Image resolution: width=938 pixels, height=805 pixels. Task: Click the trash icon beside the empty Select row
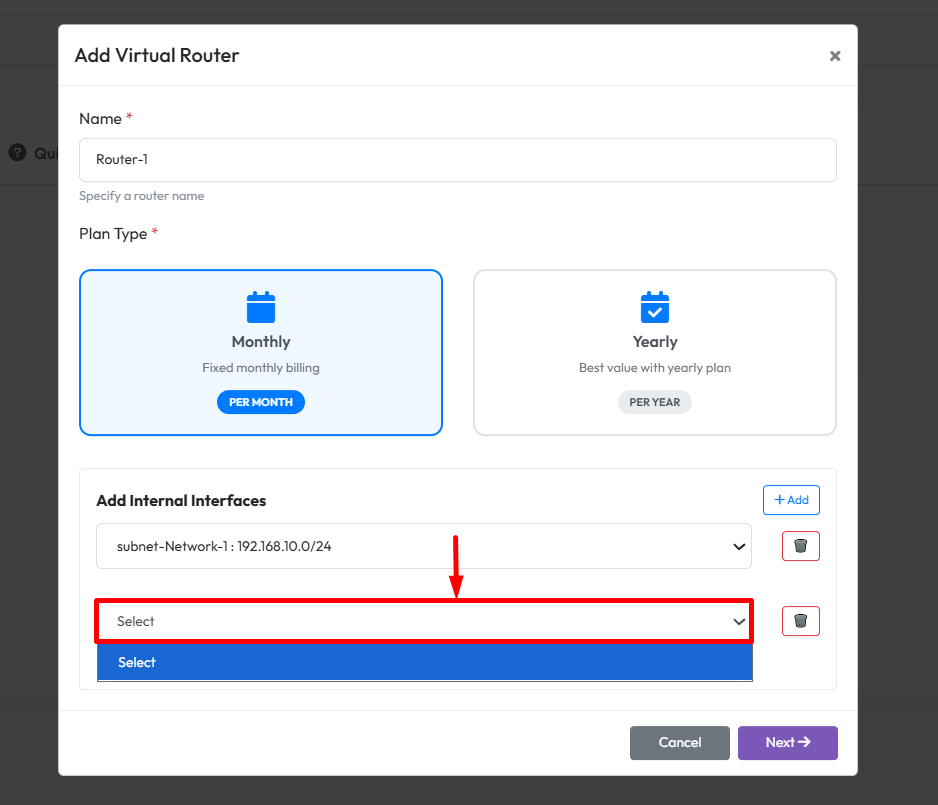point(800,621)
